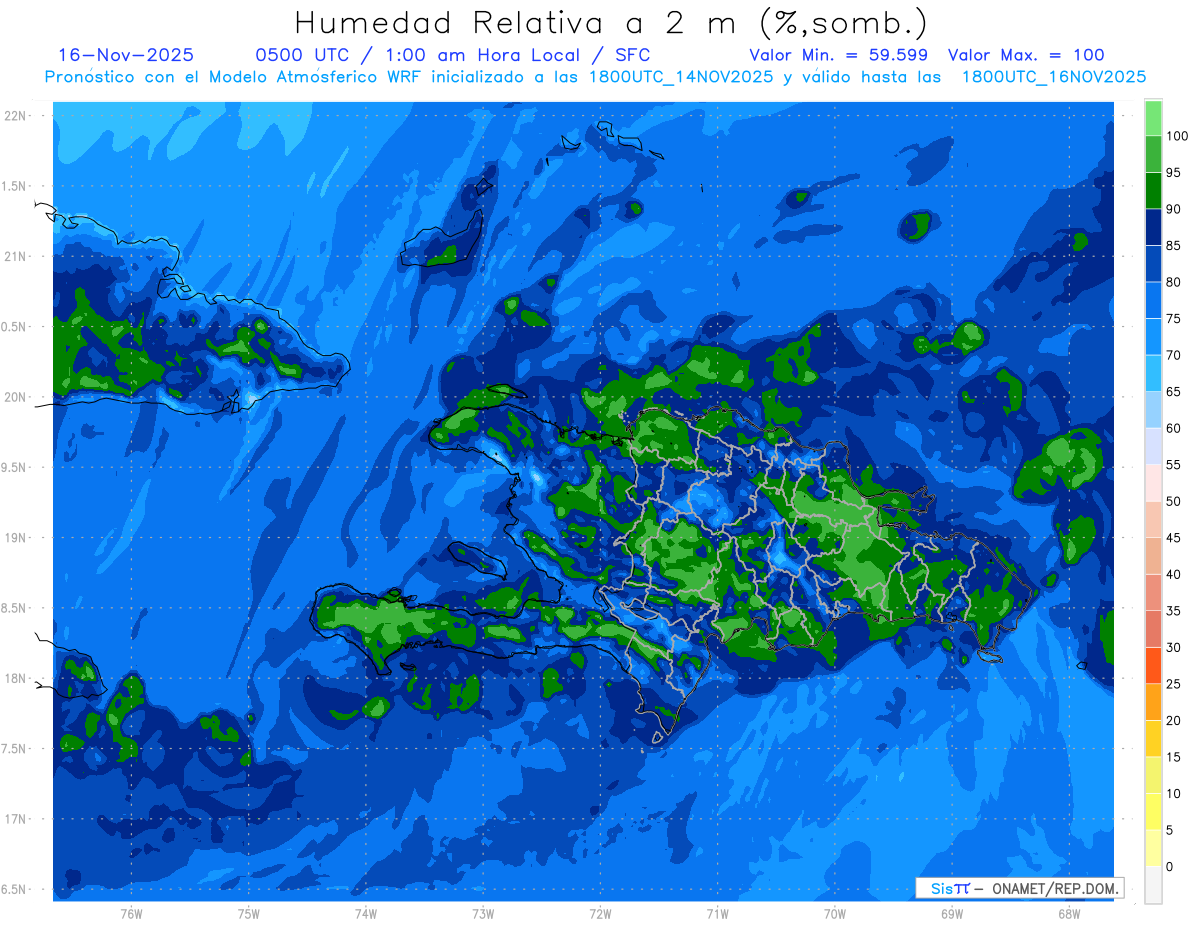The width and height of the screenshot is (1200, 927).
Task: Click the '76W' longitude label
Action: [131, 914]
